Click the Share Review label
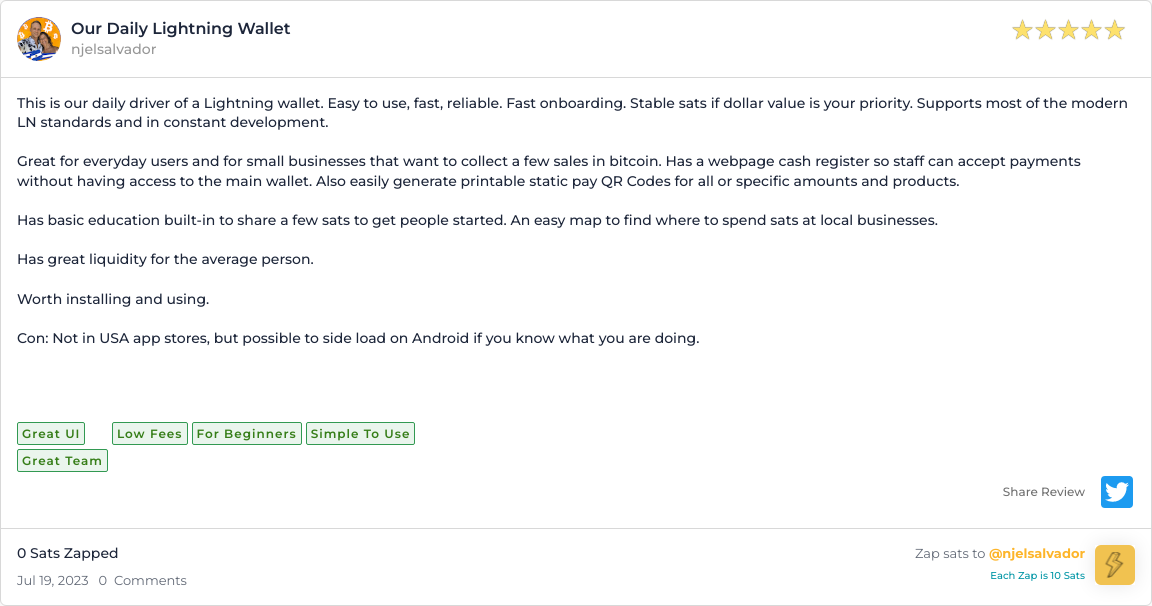This screenshot has width=1152, height=606. 1043,492
